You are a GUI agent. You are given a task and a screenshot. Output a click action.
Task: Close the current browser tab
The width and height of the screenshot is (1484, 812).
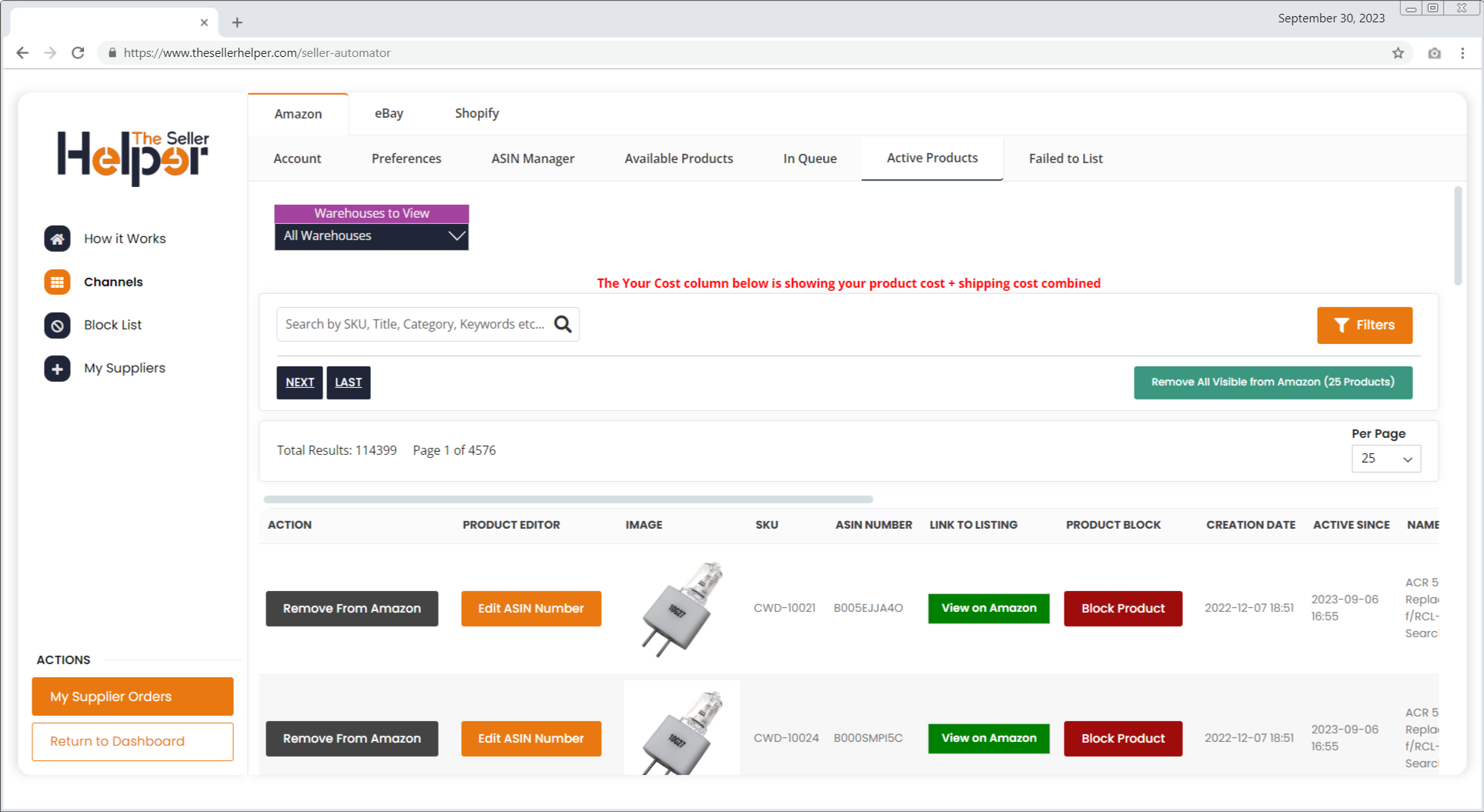tap(204, 22)
